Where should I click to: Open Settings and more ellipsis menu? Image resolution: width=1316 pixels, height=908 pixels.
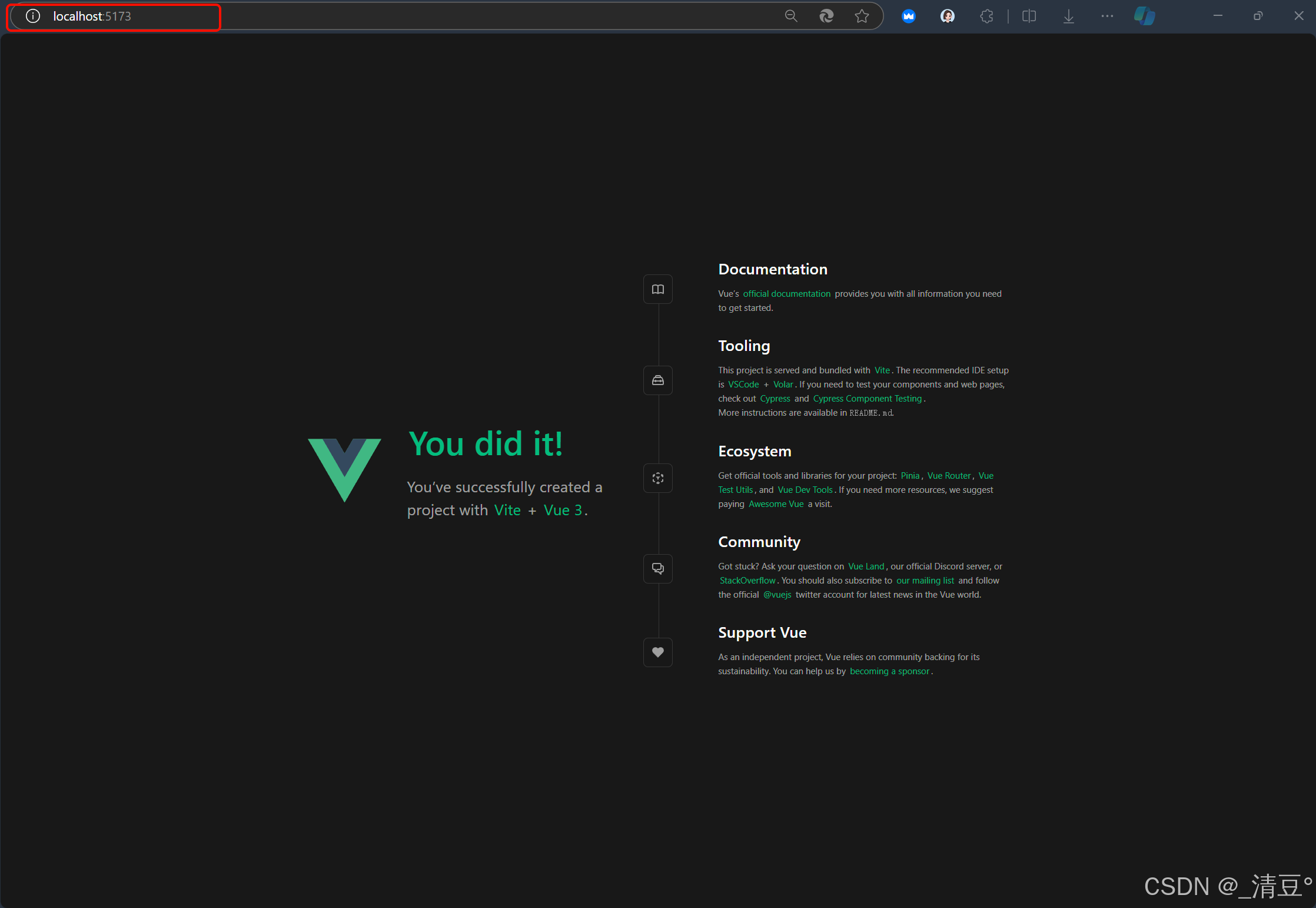coord(1107,16)
